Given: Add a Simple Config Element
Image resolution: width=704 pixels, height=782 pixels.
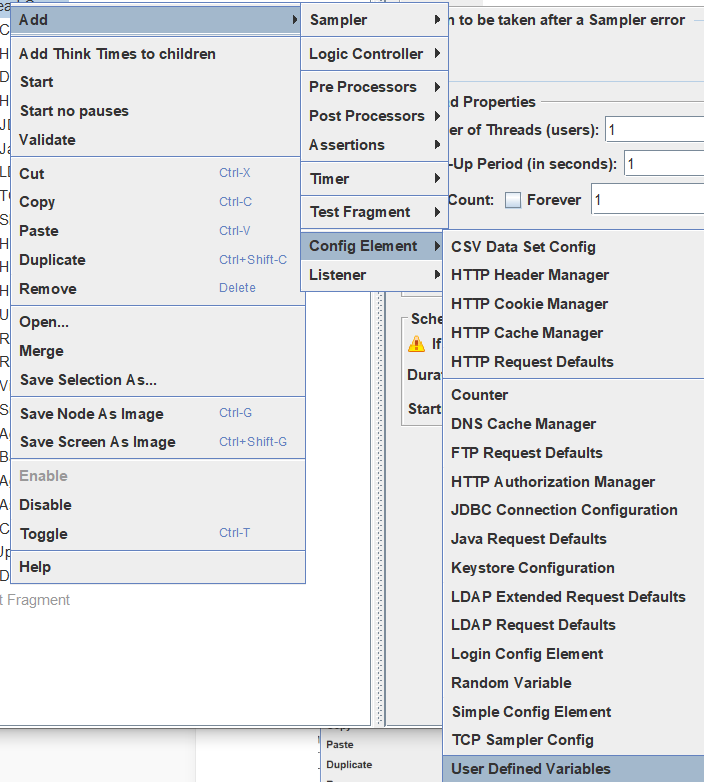Looking at the screenshot, I should [573, 712].
